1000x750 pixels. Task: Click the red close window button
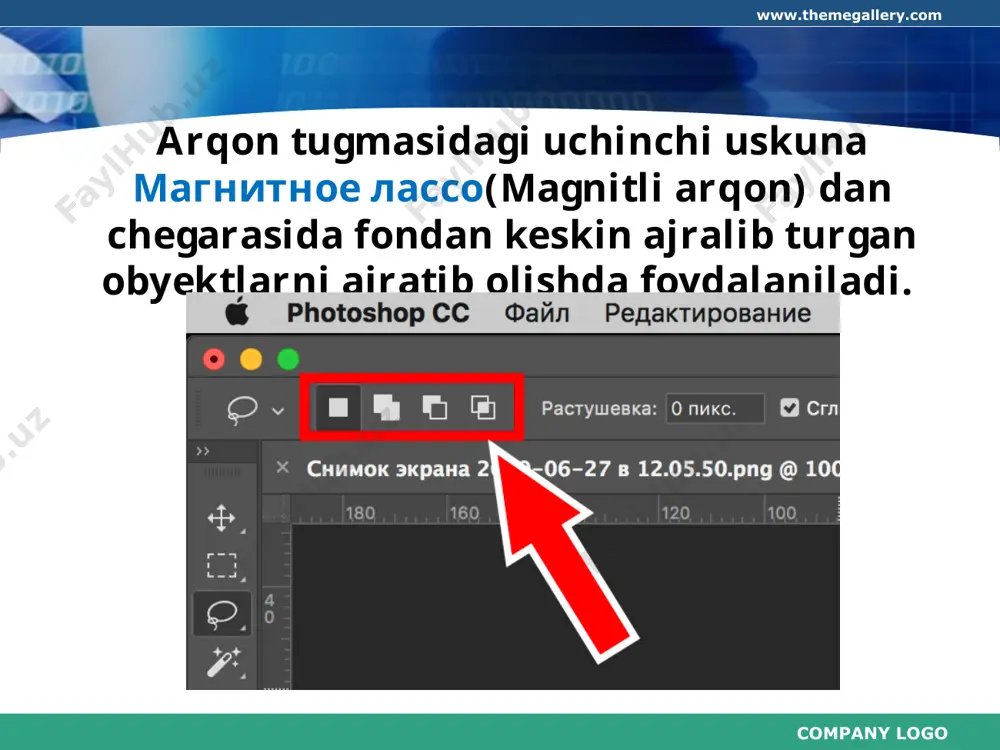[214, 360]
